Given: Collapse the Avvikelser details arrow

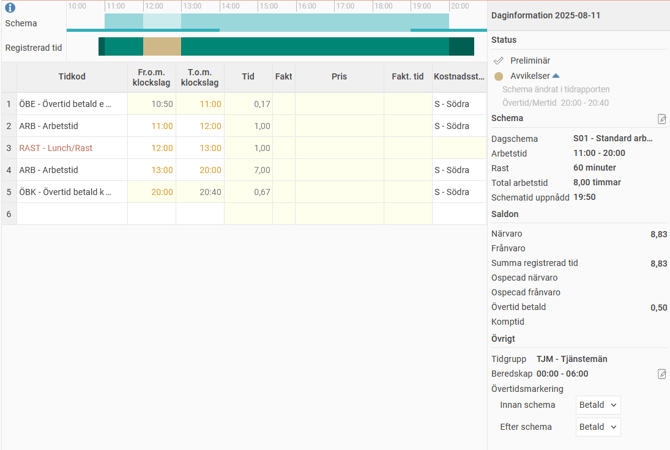Looking at the screenshot, I should tap(556, 76).
